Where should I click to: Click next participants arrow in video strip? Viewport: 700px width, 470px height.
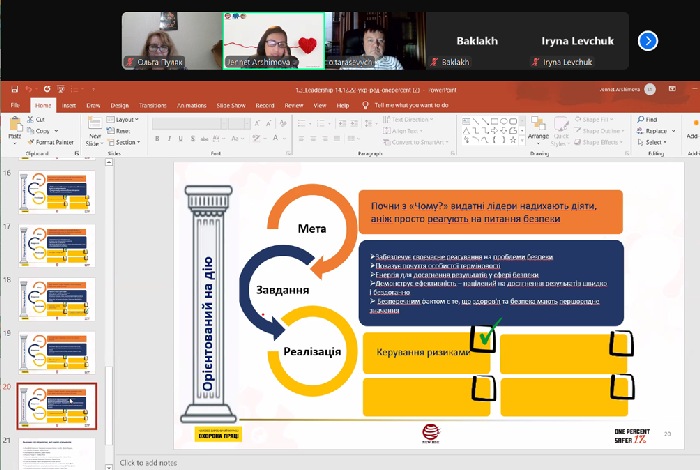click(x=648, y=41)
